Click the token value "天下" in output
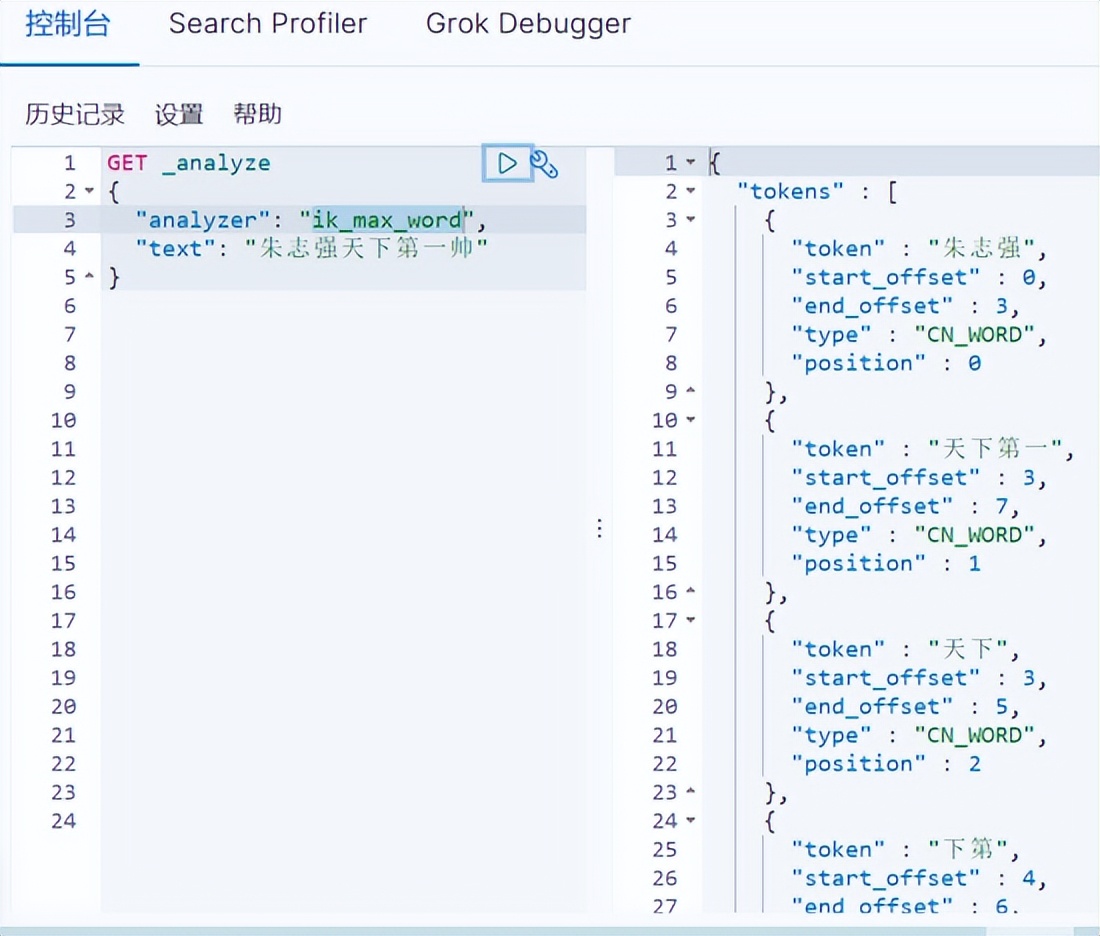Image resolution: width=1100 pixels, height=936 pixels. [967, 649]
